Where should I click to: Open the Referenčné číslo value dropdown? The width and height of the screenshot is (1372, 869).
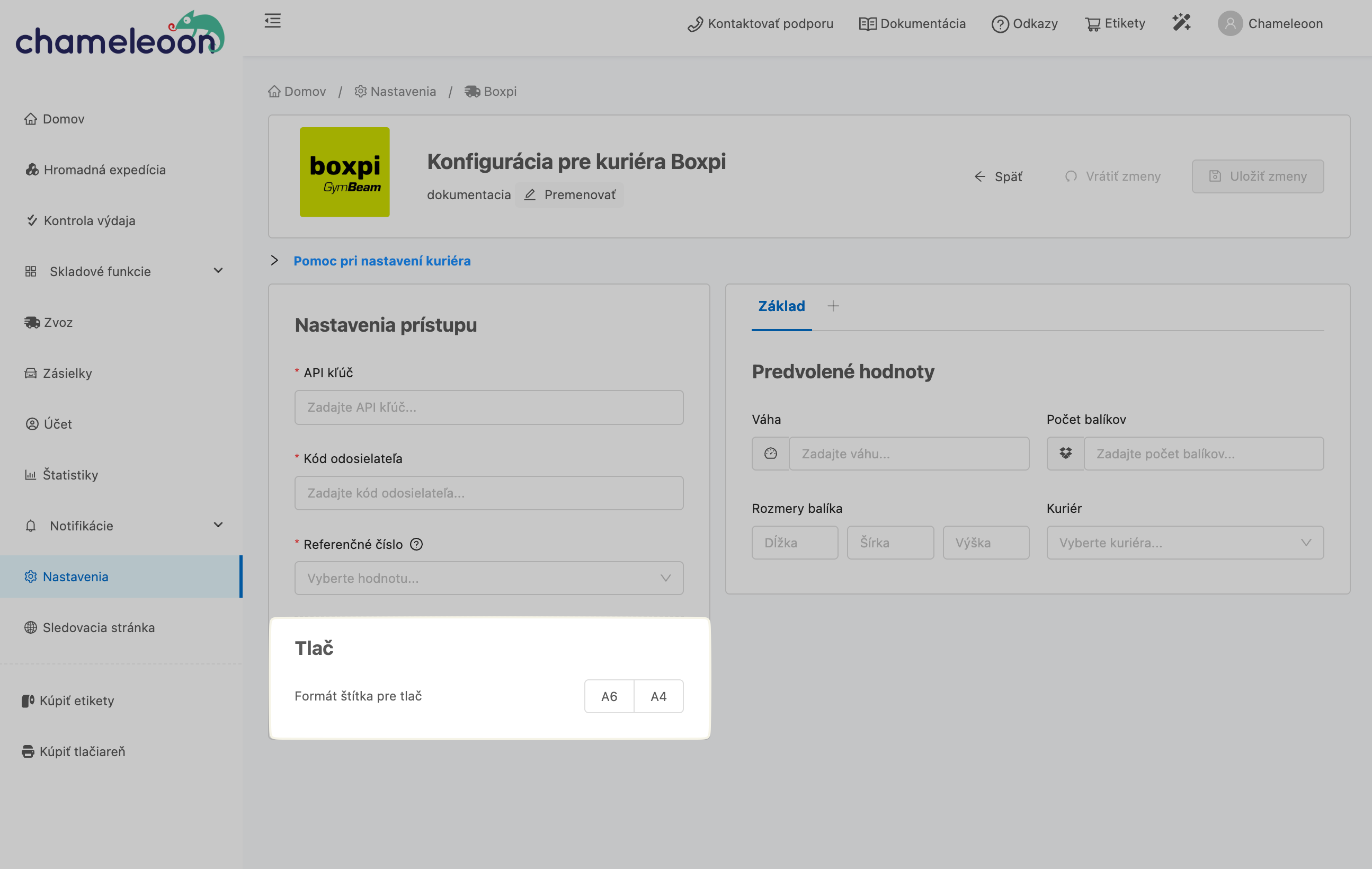[488, 579]
